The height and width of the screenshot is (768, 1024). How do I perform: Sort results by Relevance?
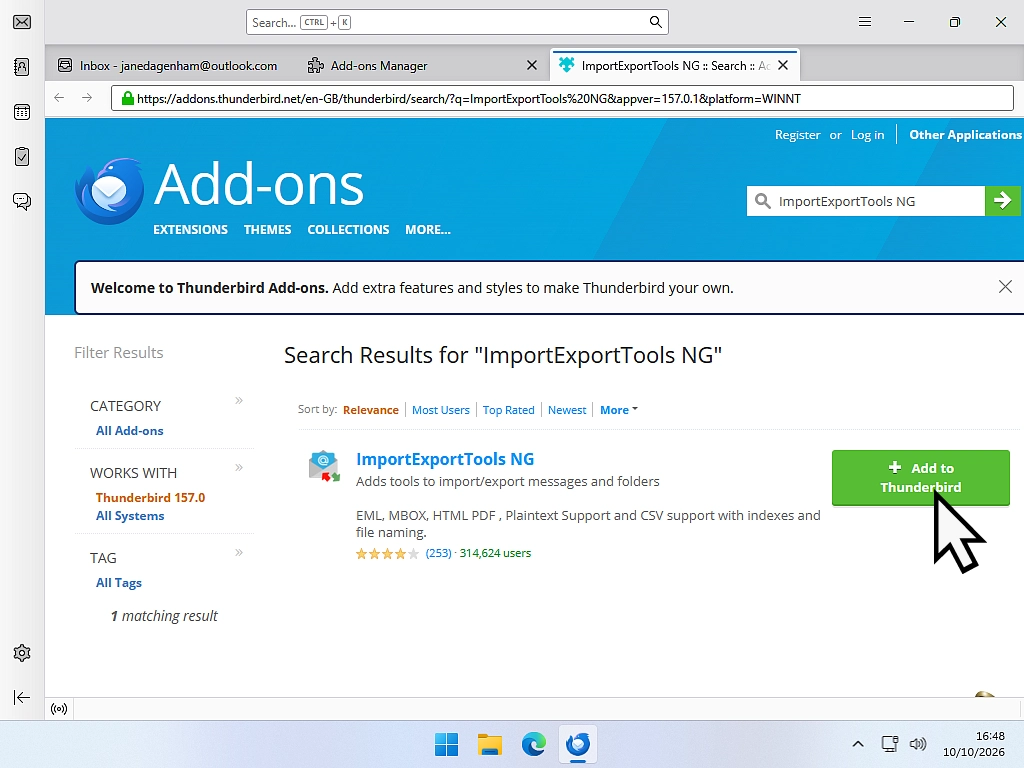(370, 410)
